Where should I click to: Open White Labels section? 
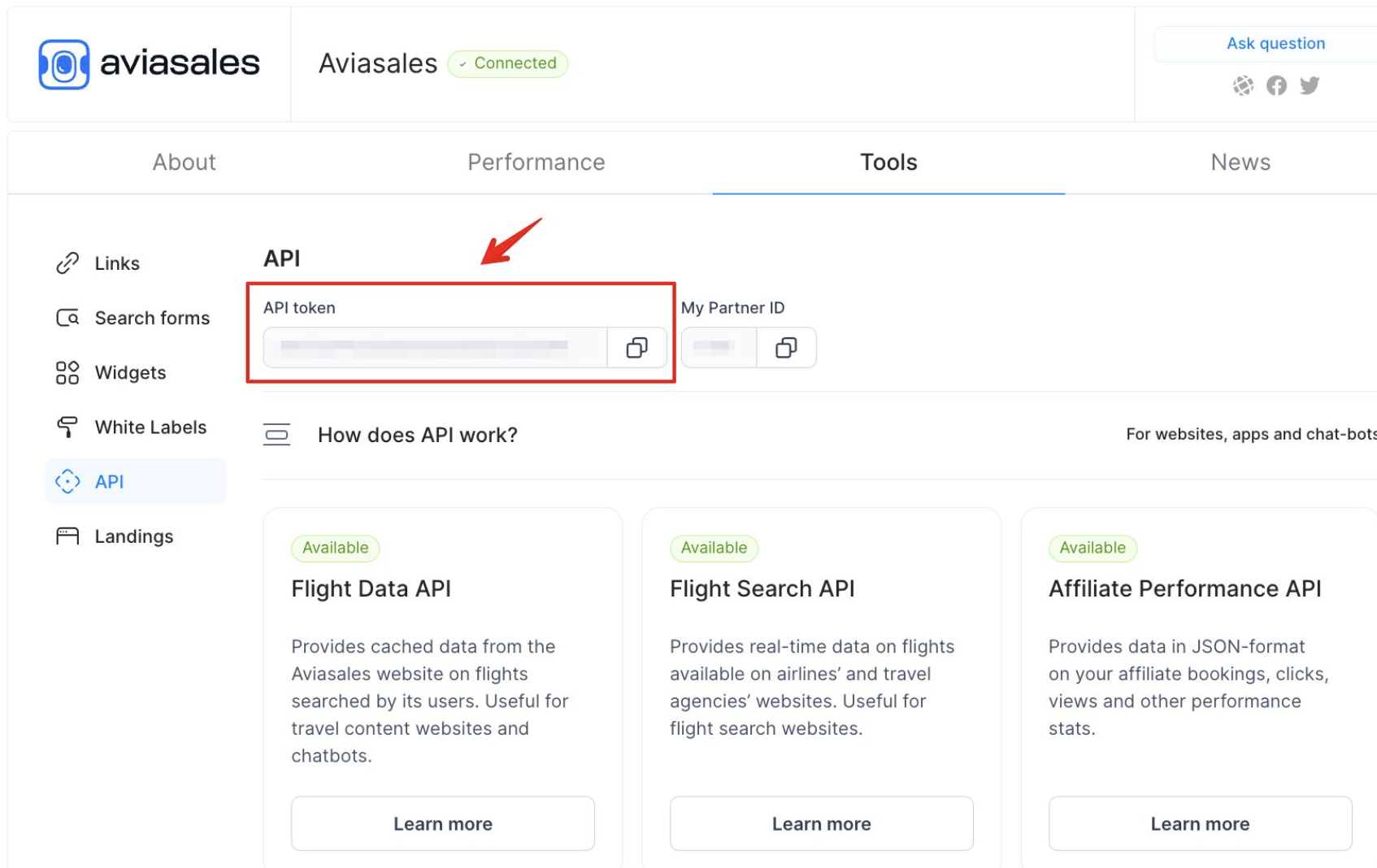150,427
